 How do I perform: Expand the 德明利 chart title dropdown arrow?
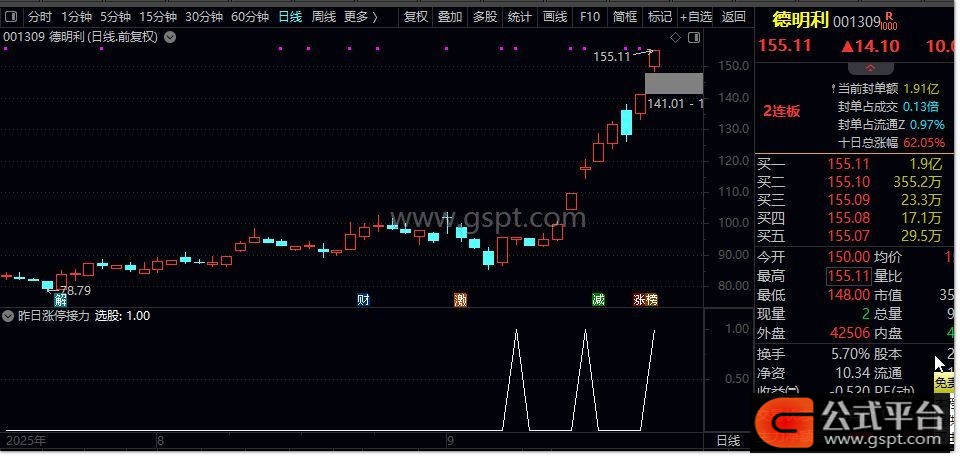(169, 37)
